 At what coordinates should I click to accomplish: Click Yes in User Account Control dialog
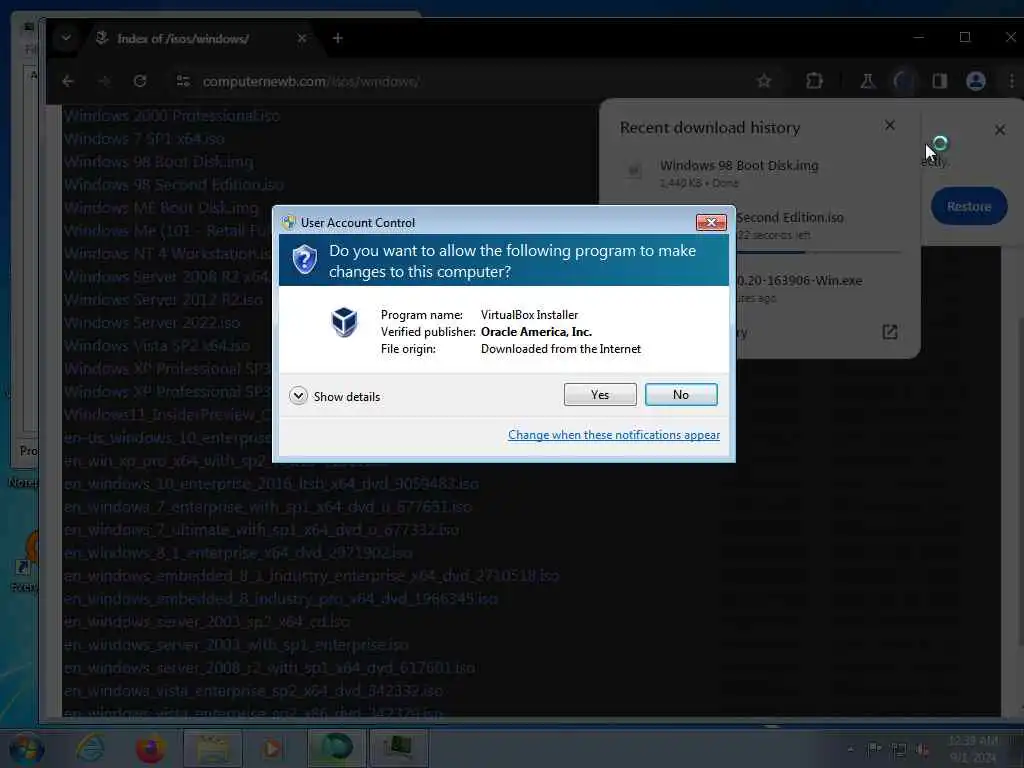(x=600, y=394)
